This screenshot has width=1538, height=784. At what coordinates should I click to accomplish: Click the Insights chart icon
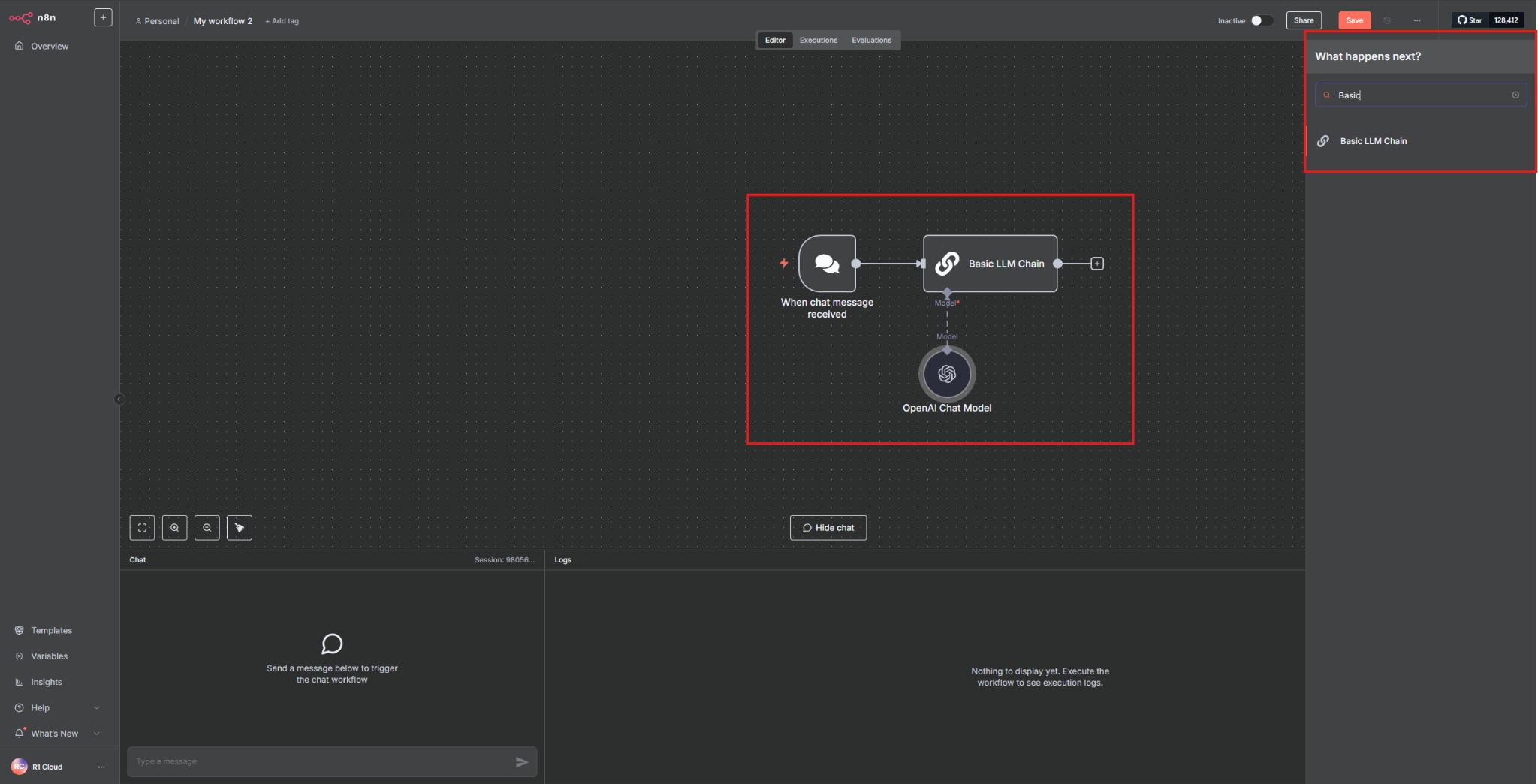point(19,683)
